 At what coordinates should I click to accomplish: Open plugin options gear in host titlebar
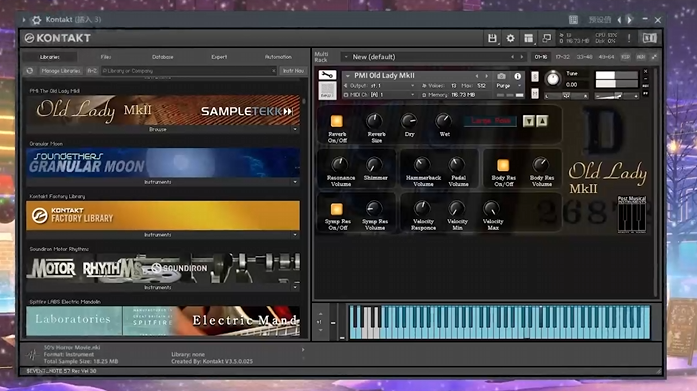tap(37, 20)
